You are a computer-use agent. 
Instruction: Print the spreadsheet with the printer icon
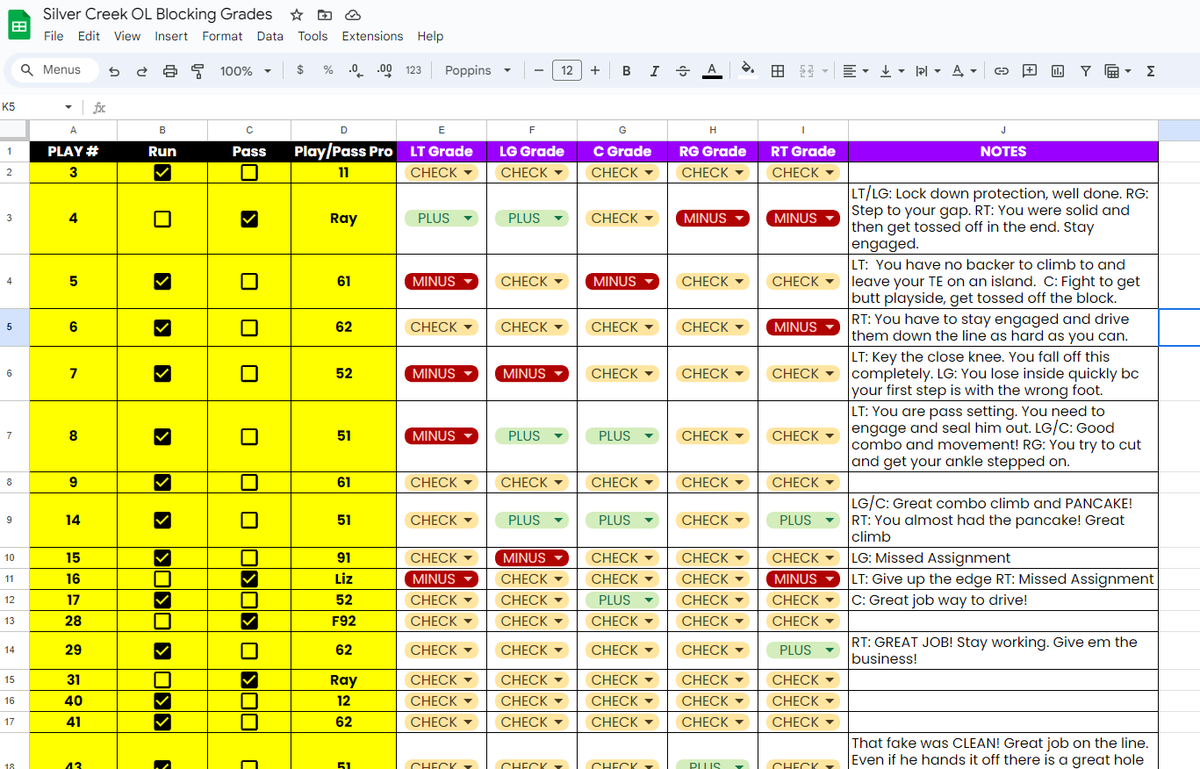coord(169,71)
